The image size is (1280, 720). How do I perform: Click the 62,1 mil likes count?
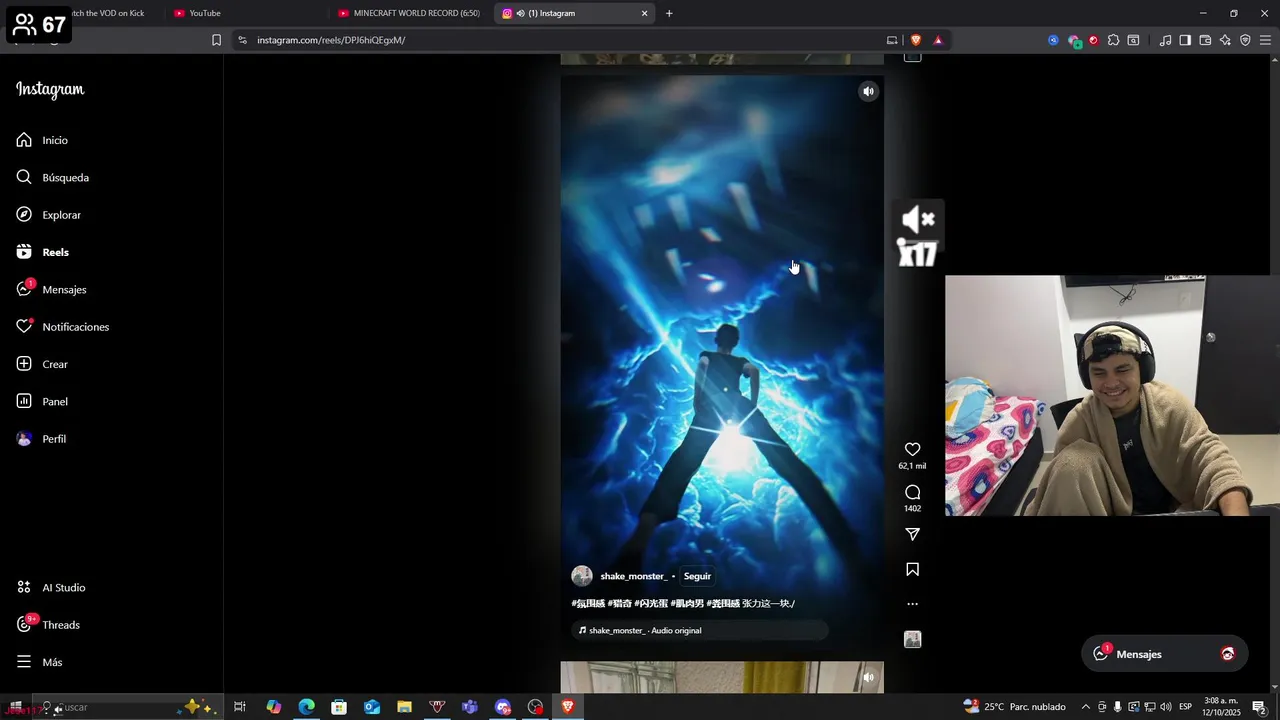pyautogui.click(x=912, y=466)
